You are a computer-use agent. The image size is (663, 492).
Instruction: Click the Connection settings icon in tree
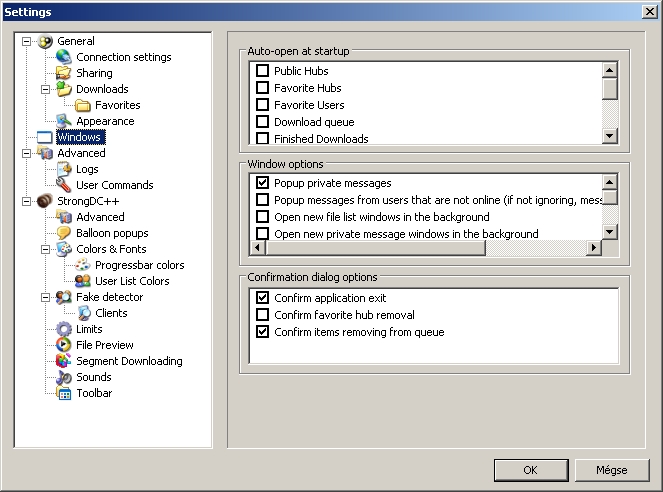click(64, 57)
